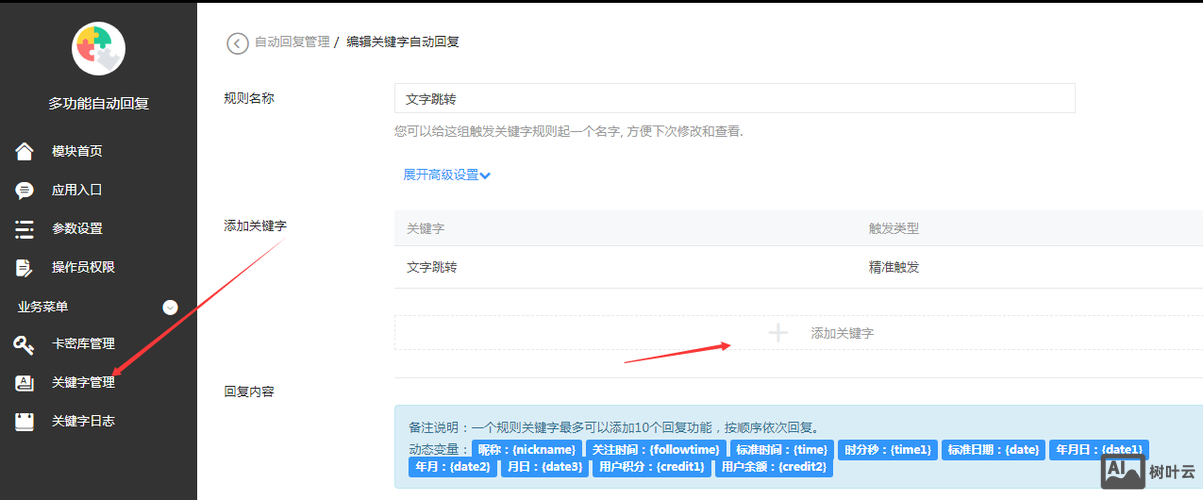
Task: Click the 多功能自动回复 module title
Action: click(x=99, y=103)
